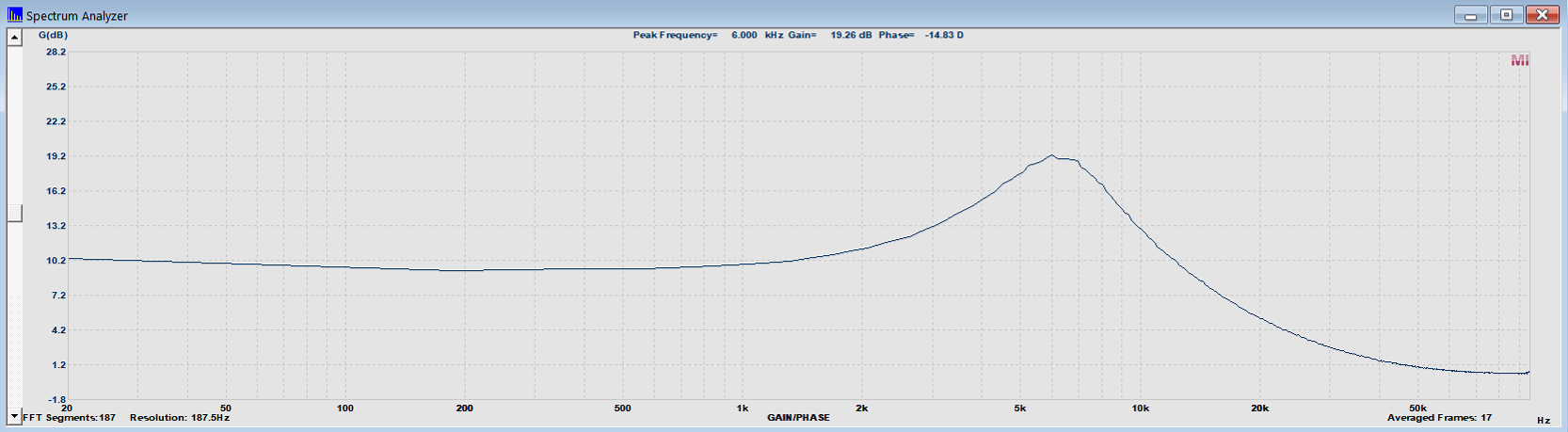Click the red MI logo mark
This screenshot has width=1568, height=432.
point(1519,60)
